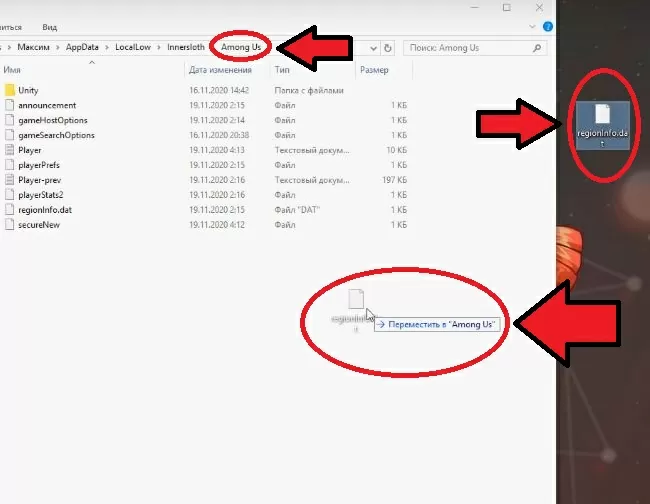Open the Explorer help icon
Viewport: 650px width, 504px height.
[x=548, y=28]
